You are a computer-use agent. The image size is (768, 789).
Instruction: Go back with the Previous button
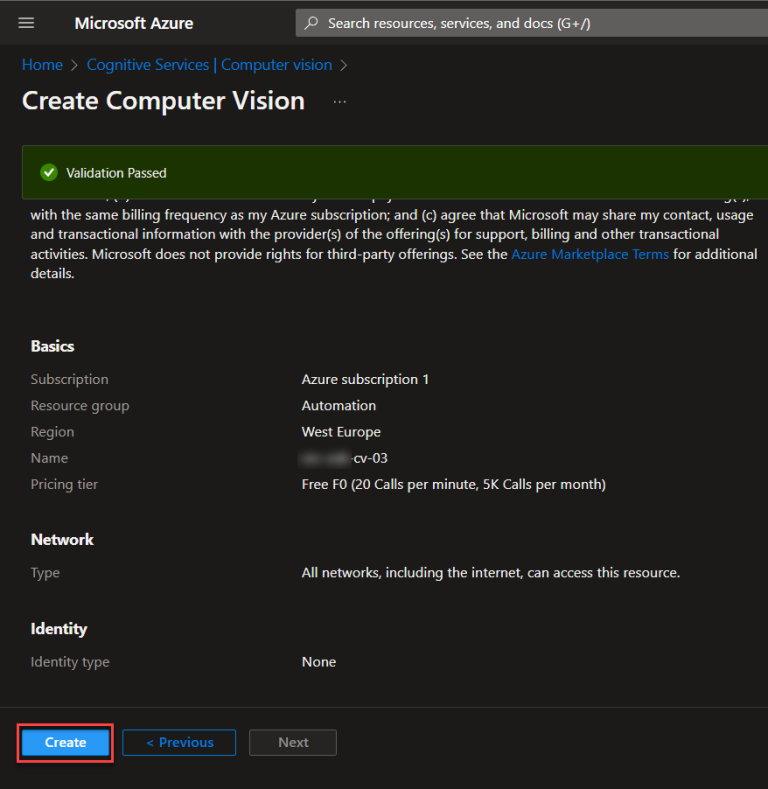coord(179,742)
